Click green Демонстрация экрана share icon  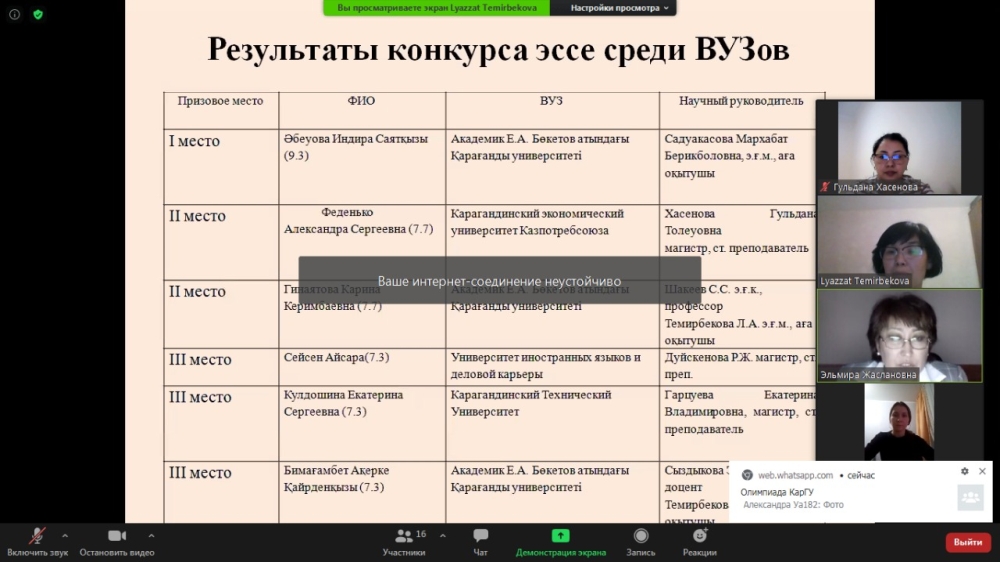[560, 536]
